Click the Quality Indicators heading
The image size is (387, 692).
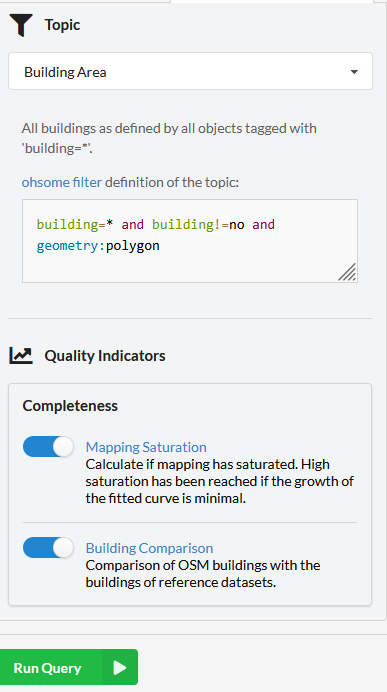(105, 356)
